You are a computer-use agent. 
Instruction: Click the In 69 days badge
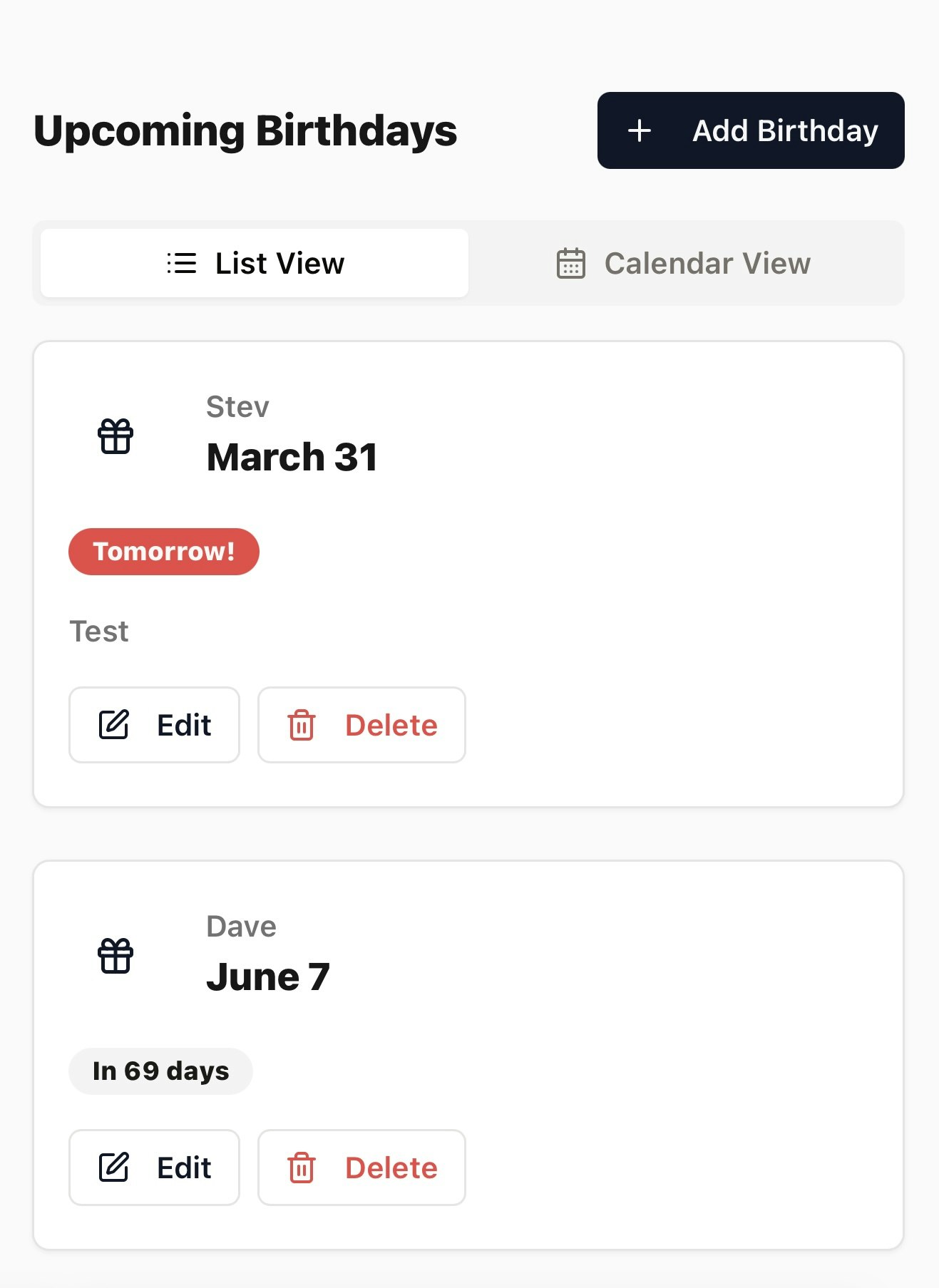160,1071
